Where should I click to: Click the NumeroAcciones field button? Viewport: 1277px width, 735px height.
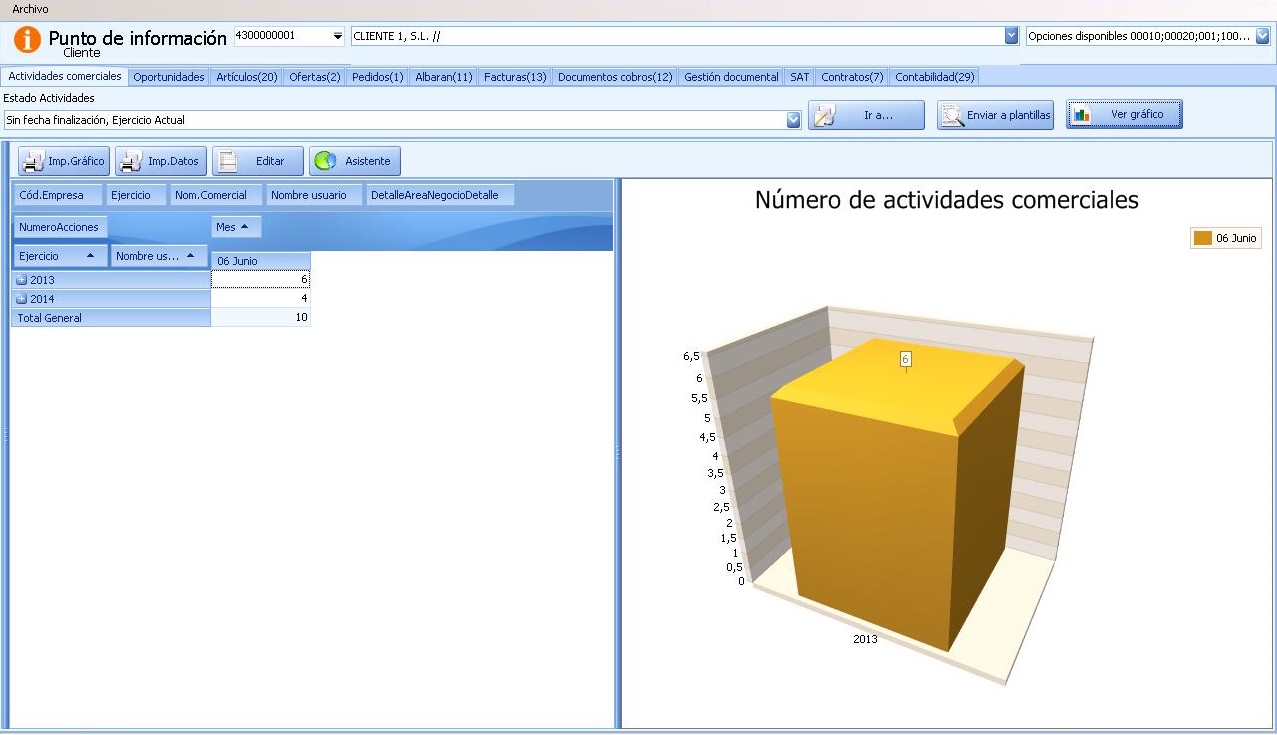coord(59,227)
